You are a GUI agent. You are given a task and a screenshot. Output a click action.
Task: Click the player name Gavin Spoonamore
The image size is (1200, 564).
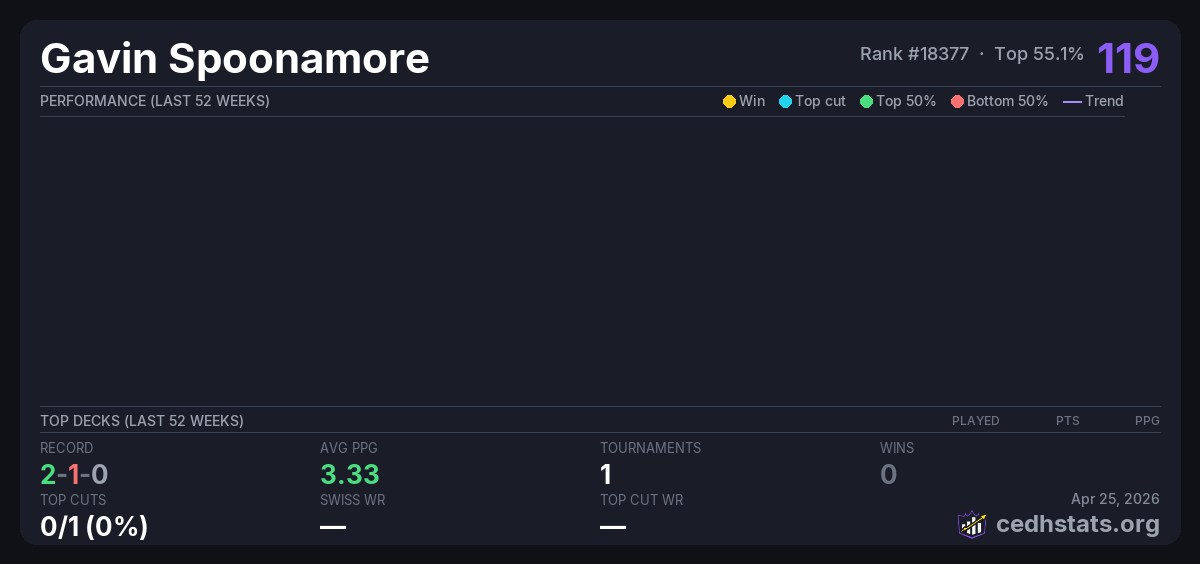click(x=235, y=59)
